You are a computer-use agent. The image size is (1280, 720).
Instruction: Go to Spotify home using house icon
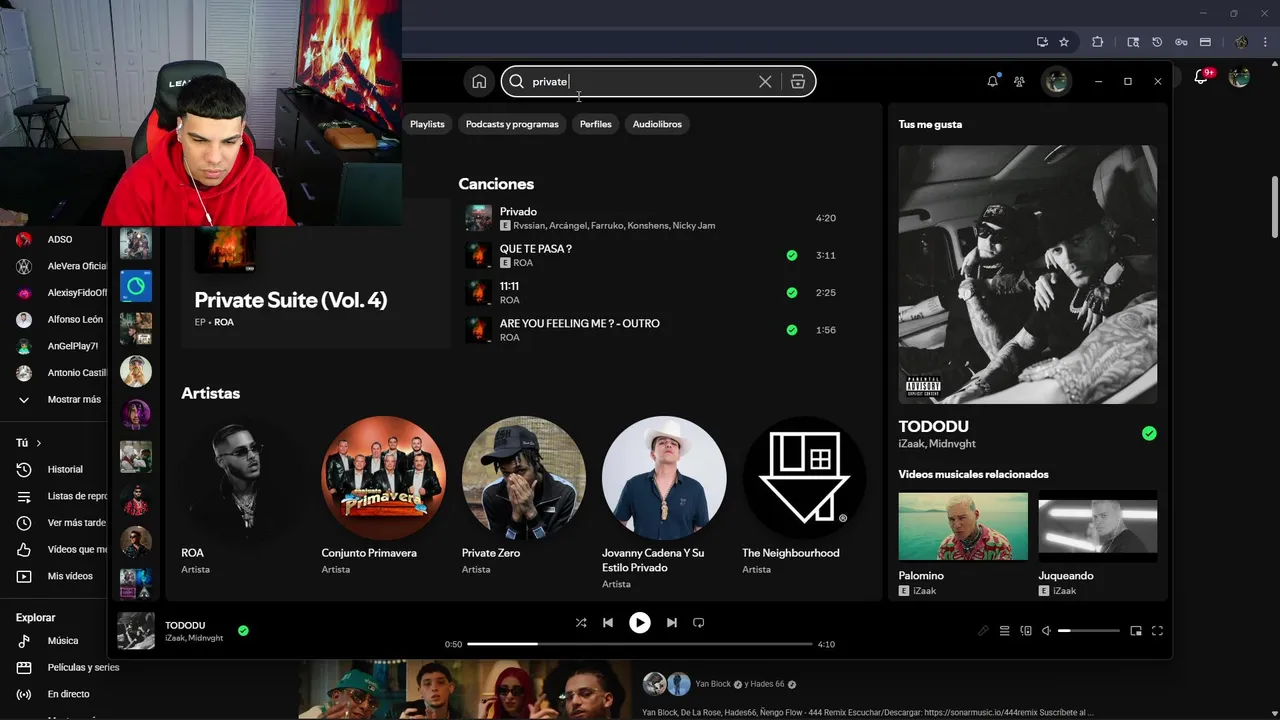[479, 82]
